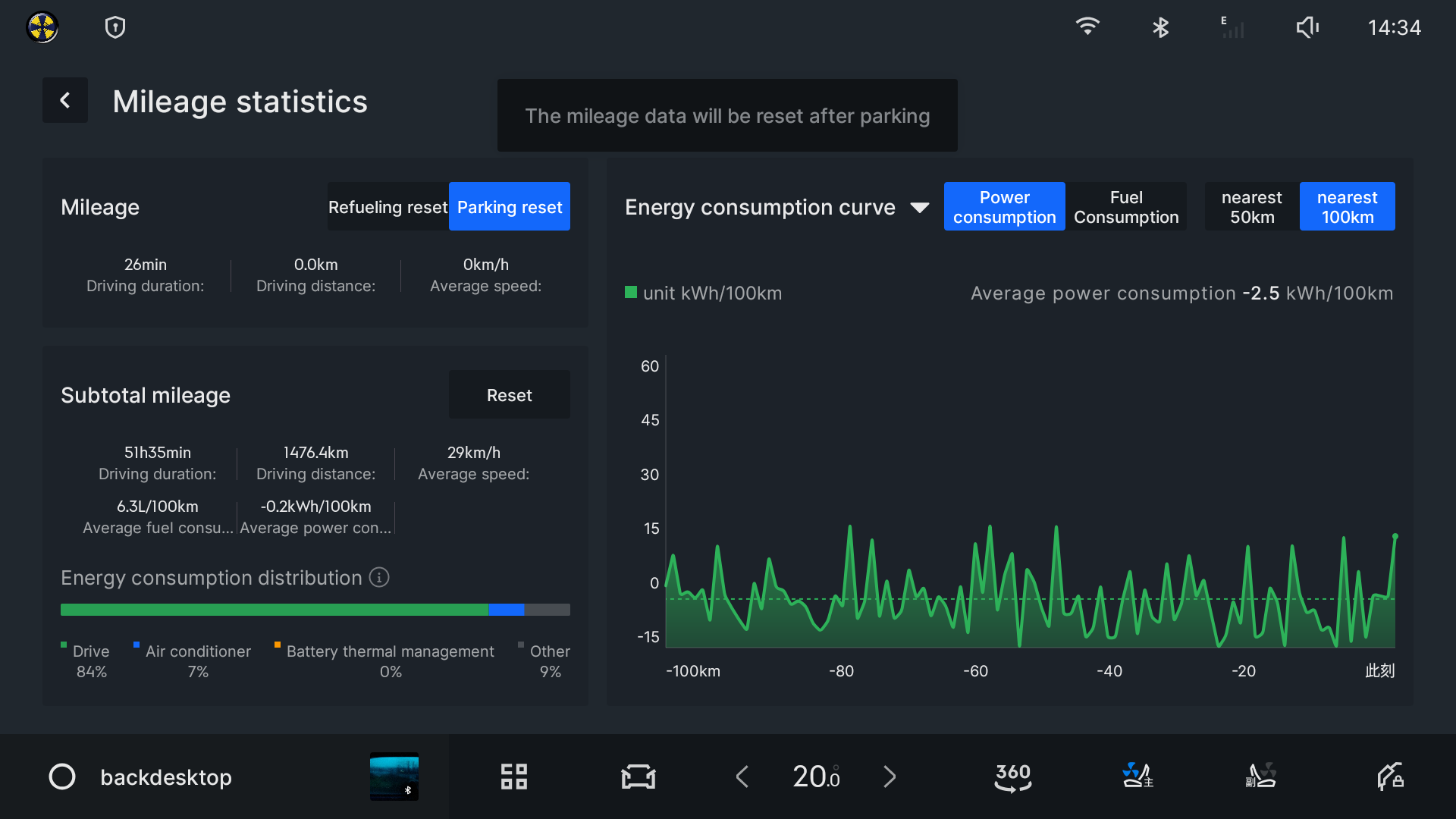Viewport: 1456px width, 819px height.
Task: Select Parking reset mode
Action: tap(510, 207)
